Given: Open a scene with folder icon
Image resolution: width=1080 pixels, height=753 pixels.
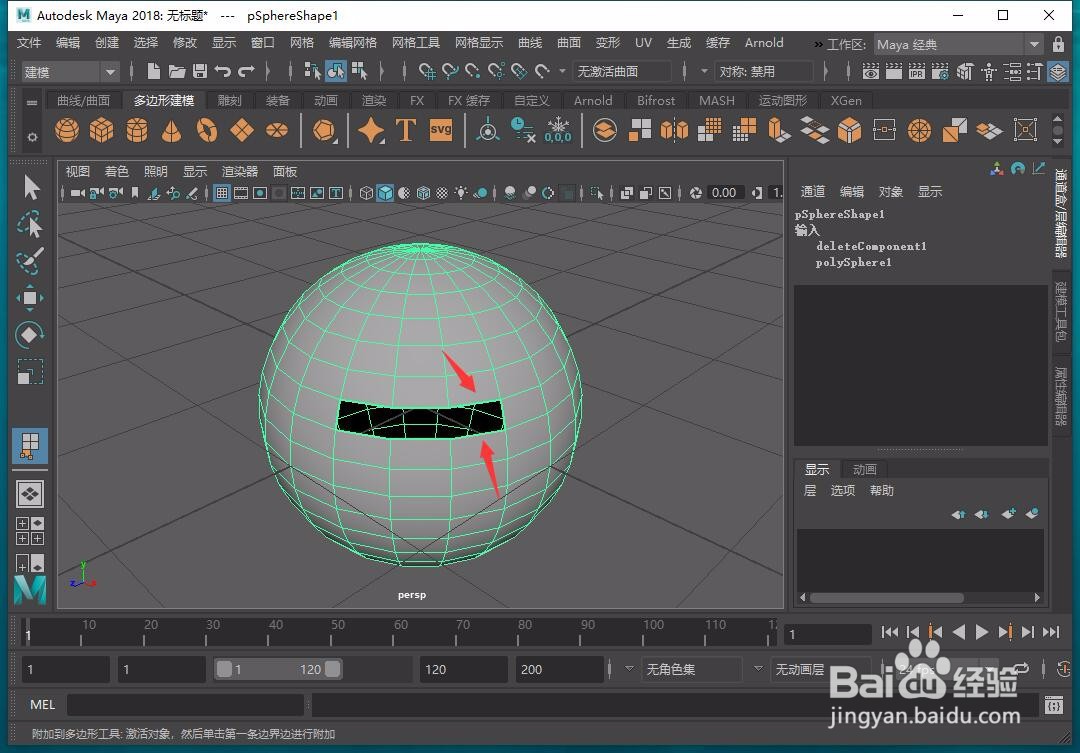Looking at the screenshot, I should tap(177, 71).
